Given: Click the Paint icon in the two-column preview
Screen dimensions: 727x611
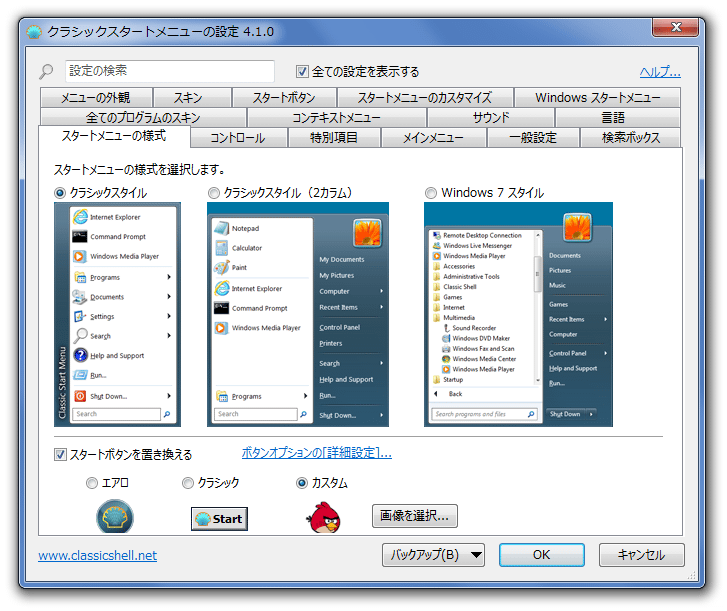Looking at the screenshot, I should point(222,267).
